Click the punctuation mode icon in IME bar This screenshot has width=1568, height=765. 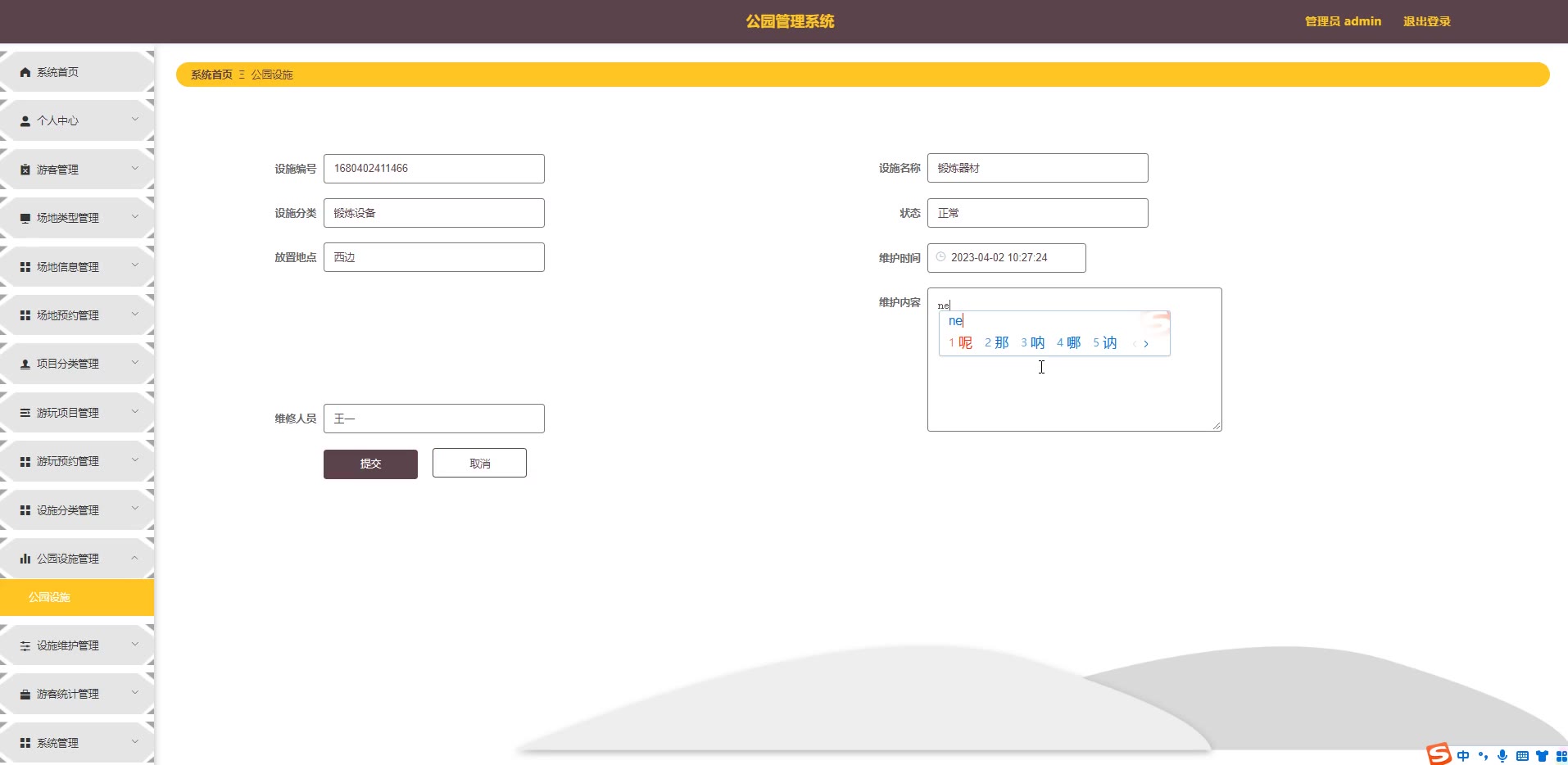(x=1483, y=756)
